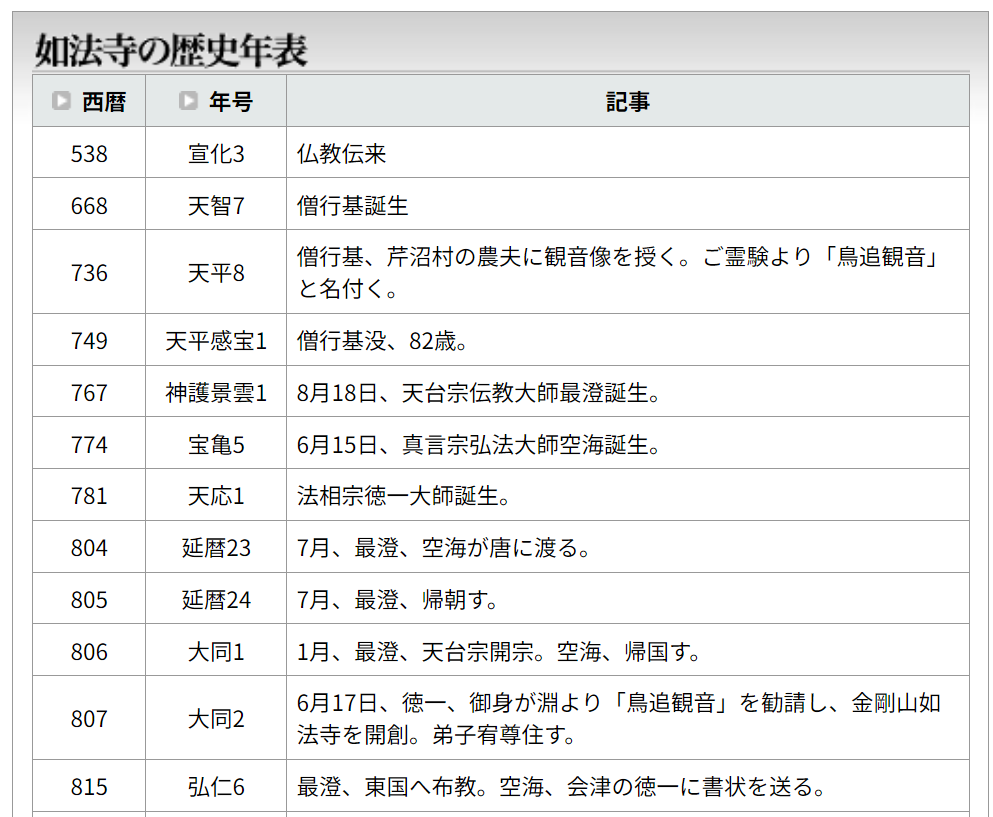993x817 pixels.
Task: Select the 大同2 era cell
Action: pyautogui.click(x=216, y=718)
